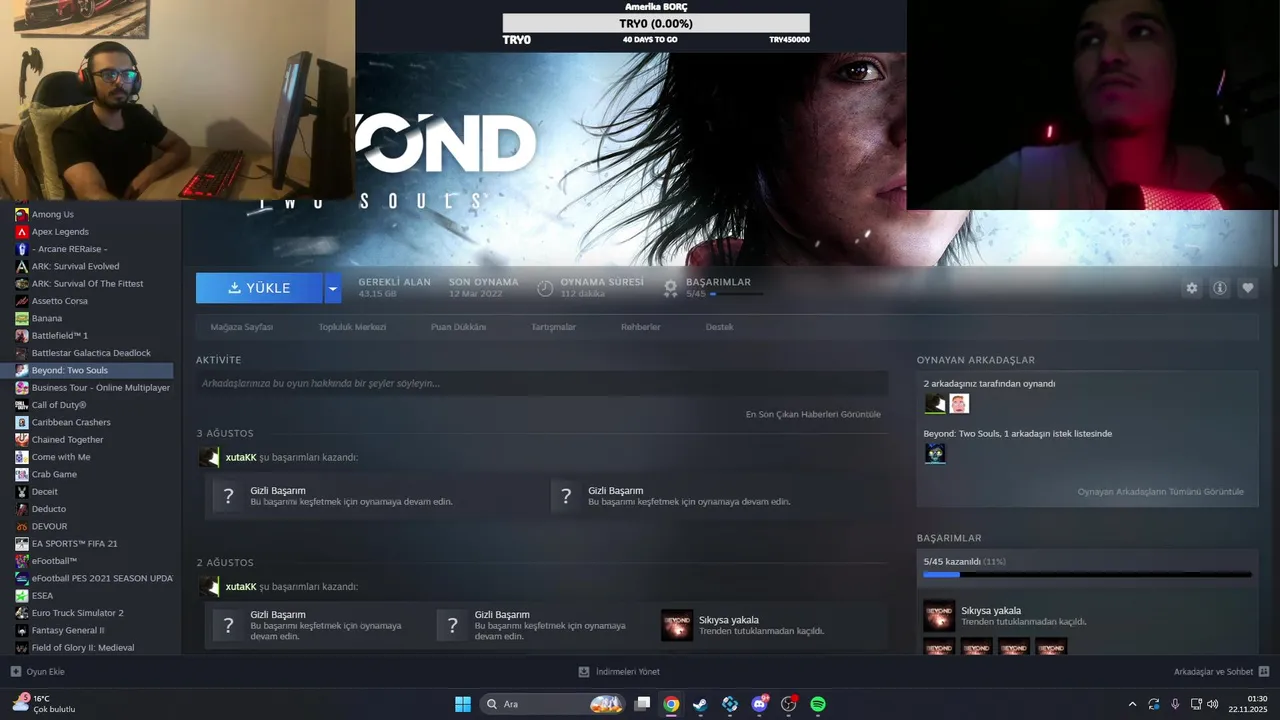
Task: Open Discord from taskbar
Action: (759, 704)
